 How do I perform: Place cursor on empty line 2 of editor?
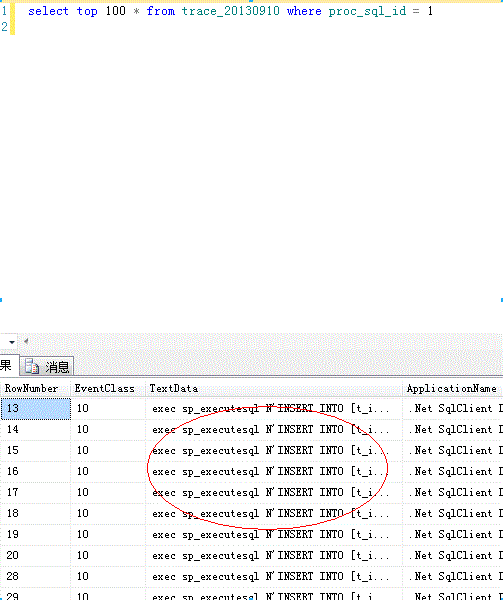tap(259, 27)
